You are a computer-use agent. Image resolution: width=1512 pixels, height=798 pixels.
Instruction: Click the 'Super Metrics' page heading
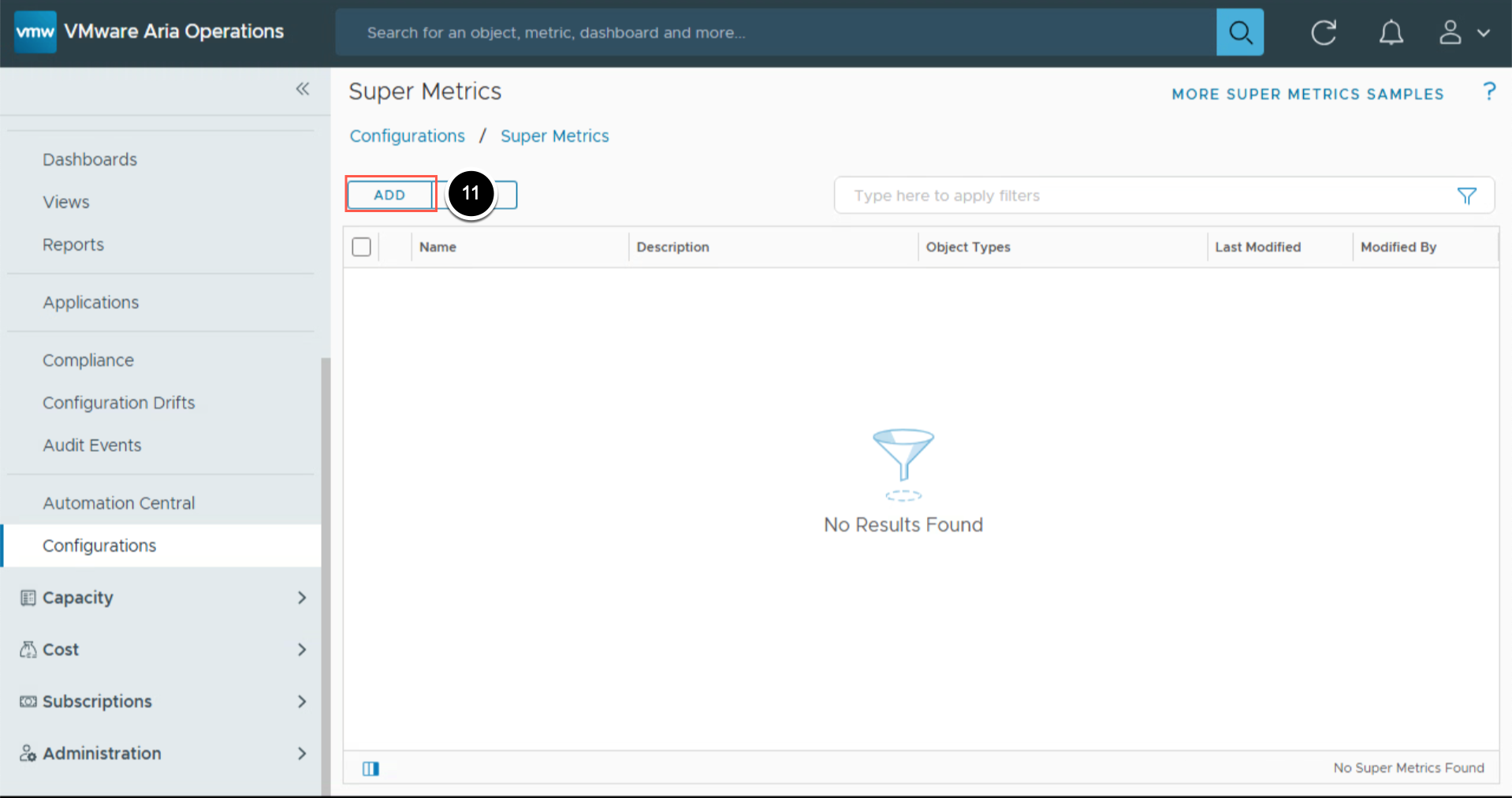click(x=425, y=91)
